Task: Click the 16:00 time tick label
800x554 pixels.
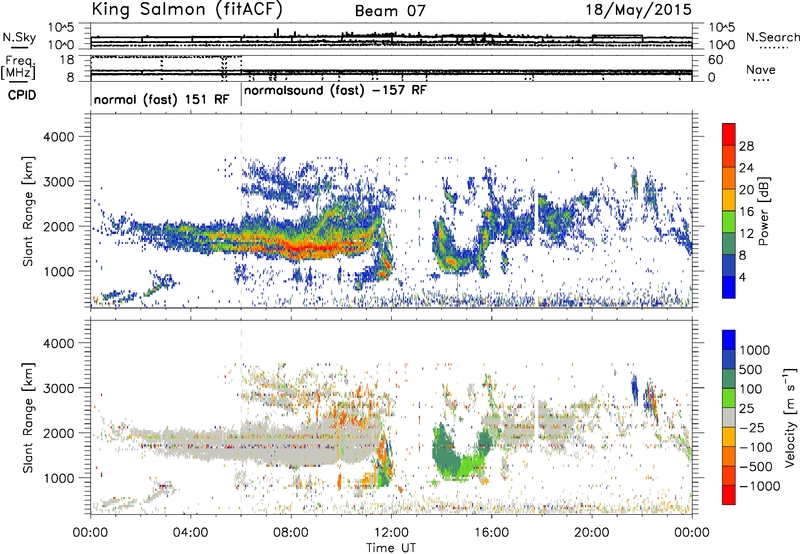Action: click(491, 533)
